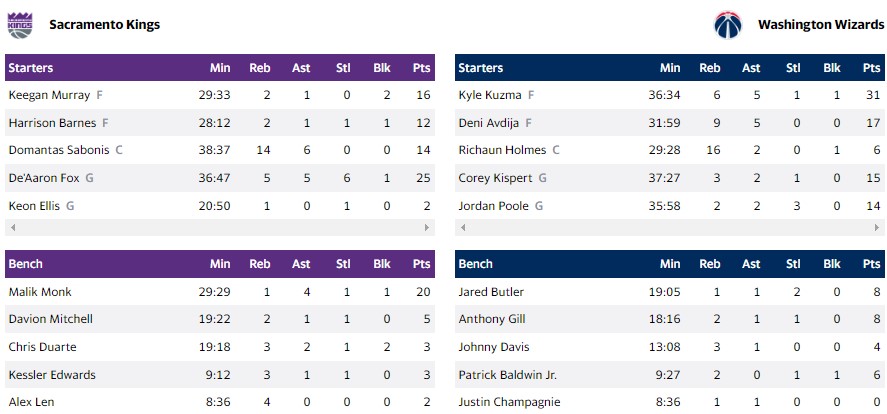Click the Kings starters horizontal scrollbar track
Viewport: 887px width, 414px height.
click(219, 228)
